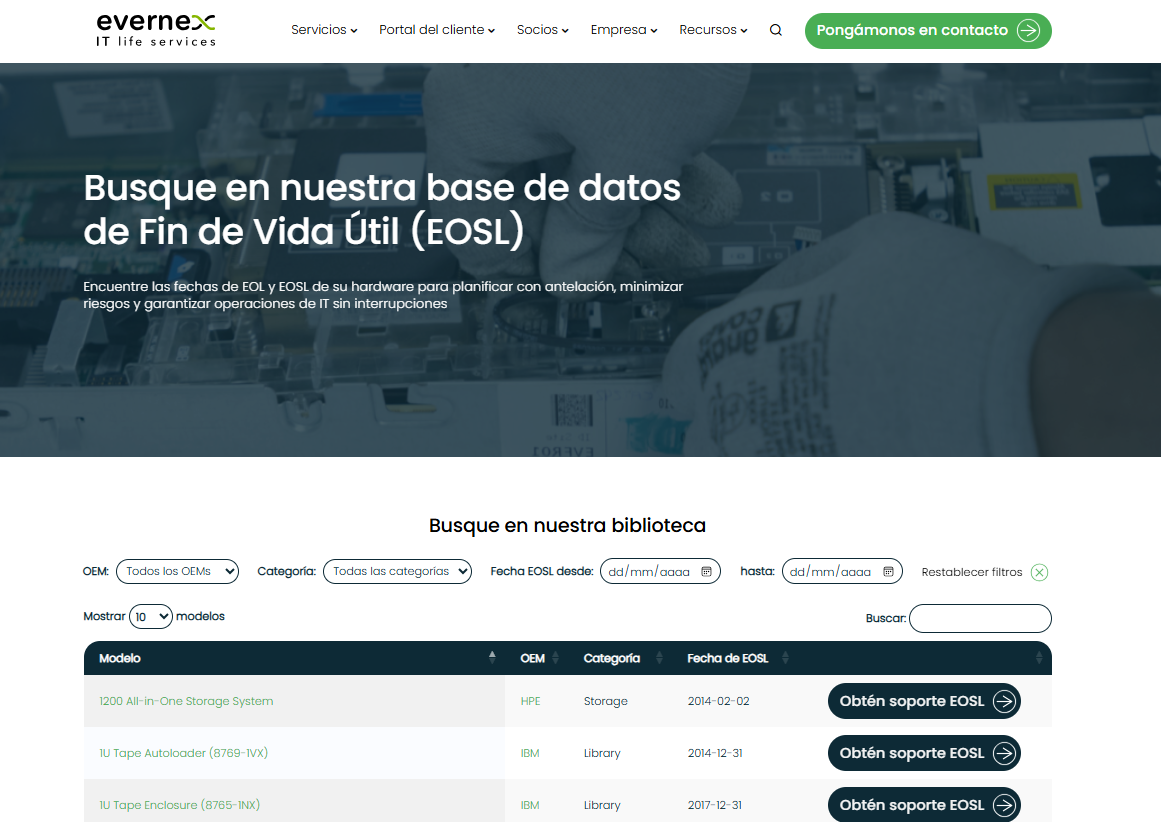Sort table by Fecha de EOSL arrows
Screen dimensions: 1161x822
786,658
